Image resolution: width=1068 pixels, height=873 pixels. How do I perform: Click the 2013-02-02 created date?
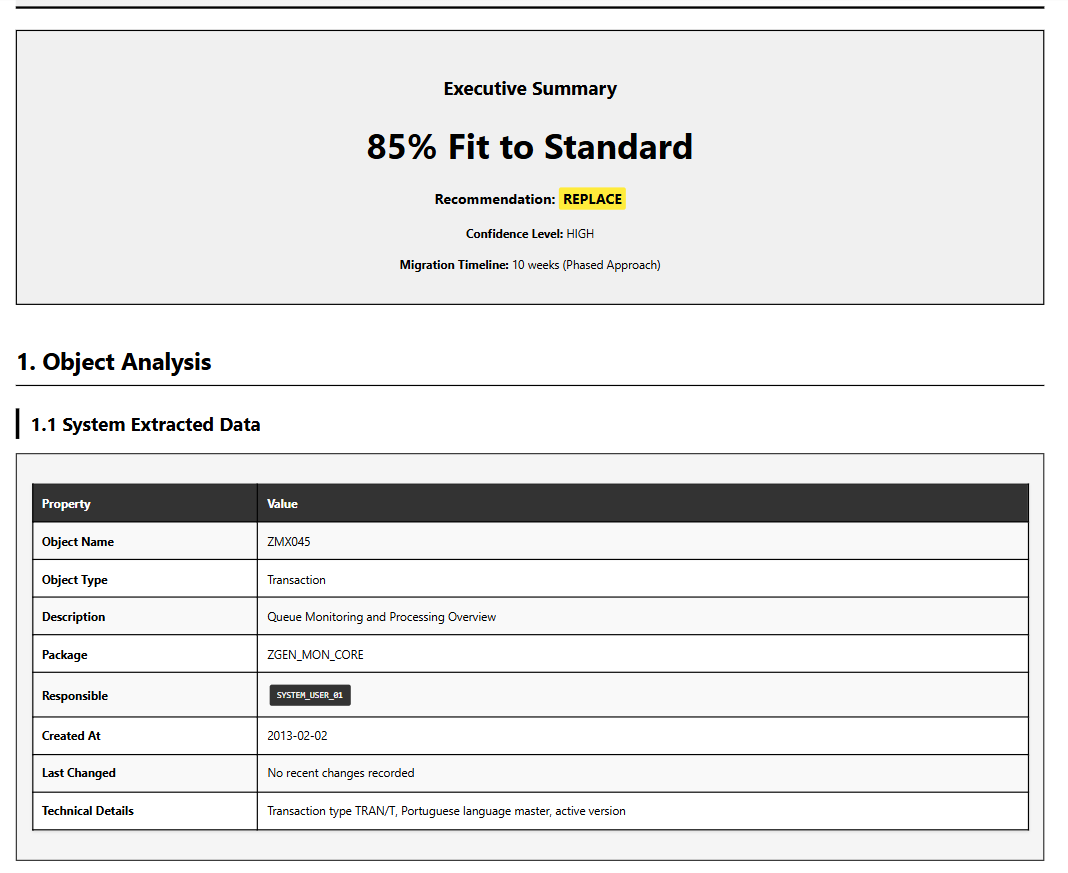297,736
